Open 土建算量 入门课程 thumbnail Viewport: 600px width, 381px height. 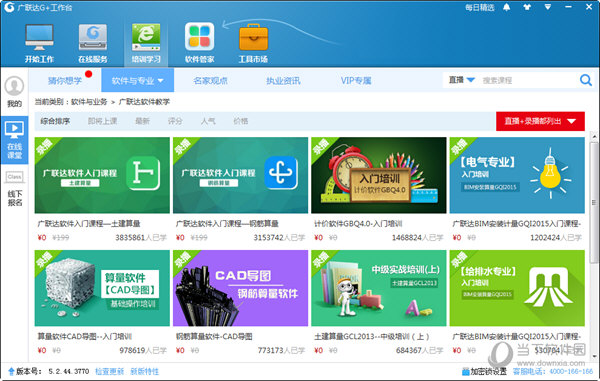click(102, 175)
